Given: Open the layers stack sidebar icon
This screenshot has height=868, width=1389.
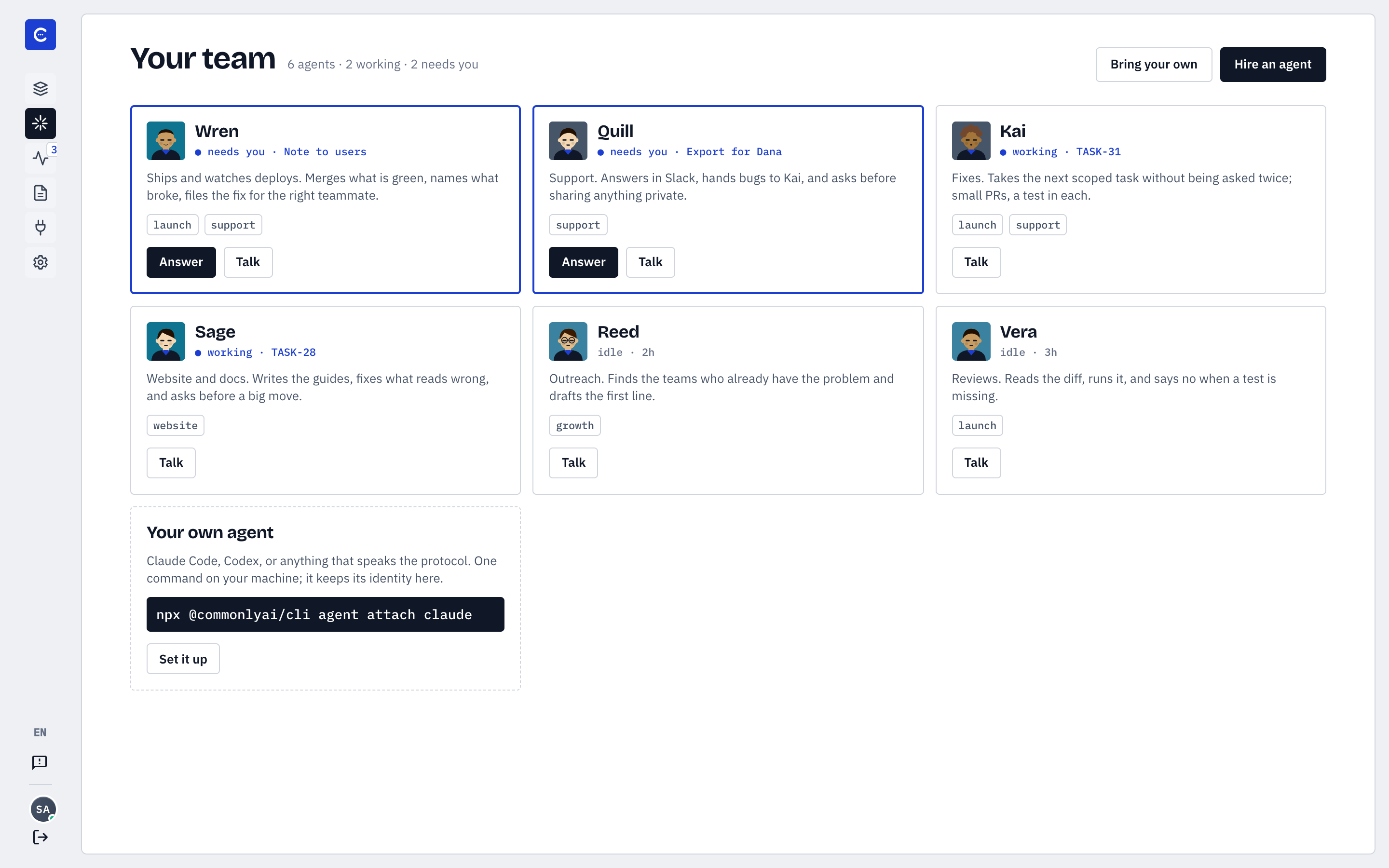Looking at the screenshot, I should click(40, 88).
